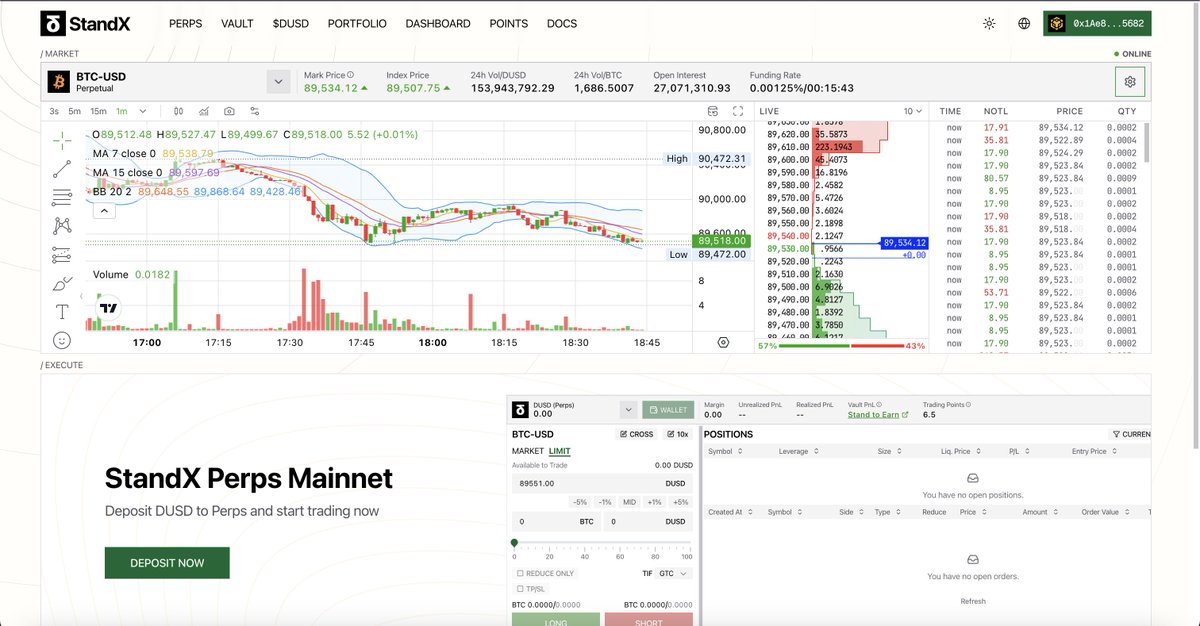Viewport: 1200px width, 626px height.
Task: Select the 5m chart interval
Action: (x=75, y=111)
